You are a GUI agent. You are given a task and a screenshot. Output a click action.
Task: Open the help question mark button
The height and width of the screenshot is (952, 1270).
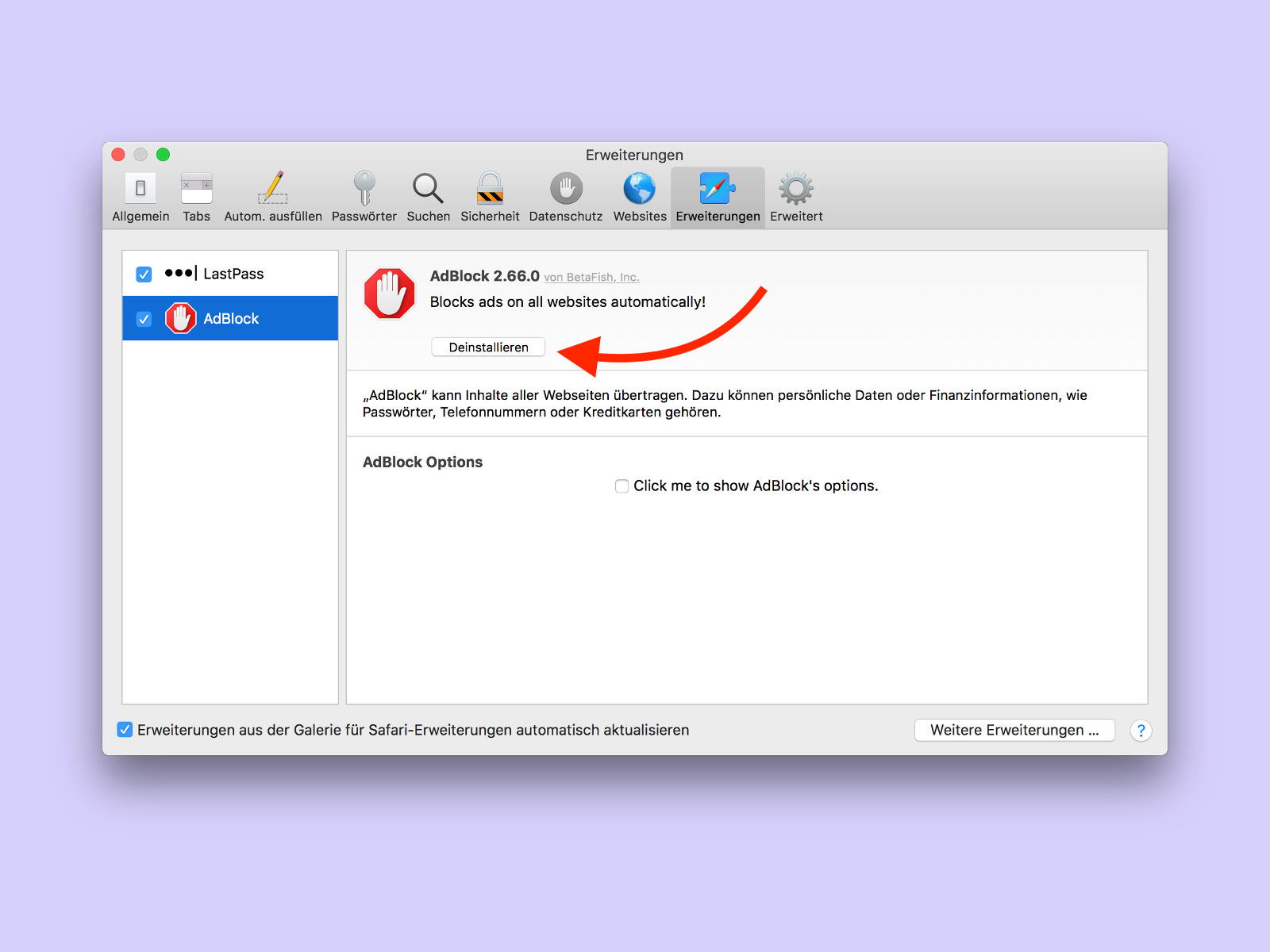(x=1141, y=731)
